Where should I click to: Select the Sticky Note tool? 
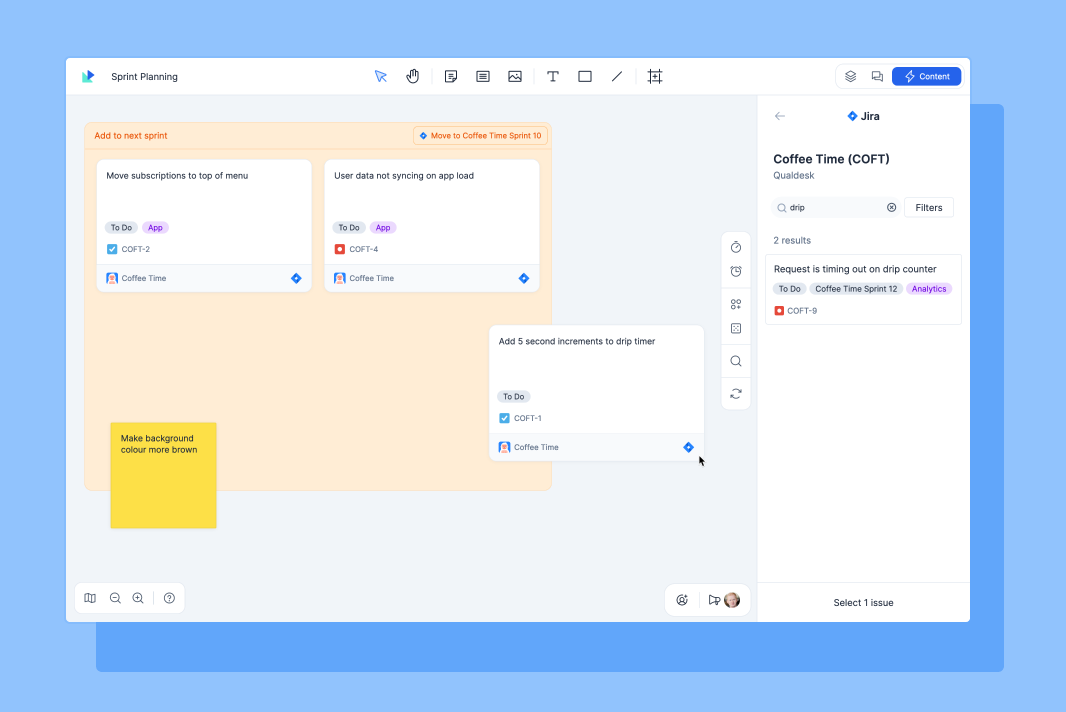click(x=451, y=76)
